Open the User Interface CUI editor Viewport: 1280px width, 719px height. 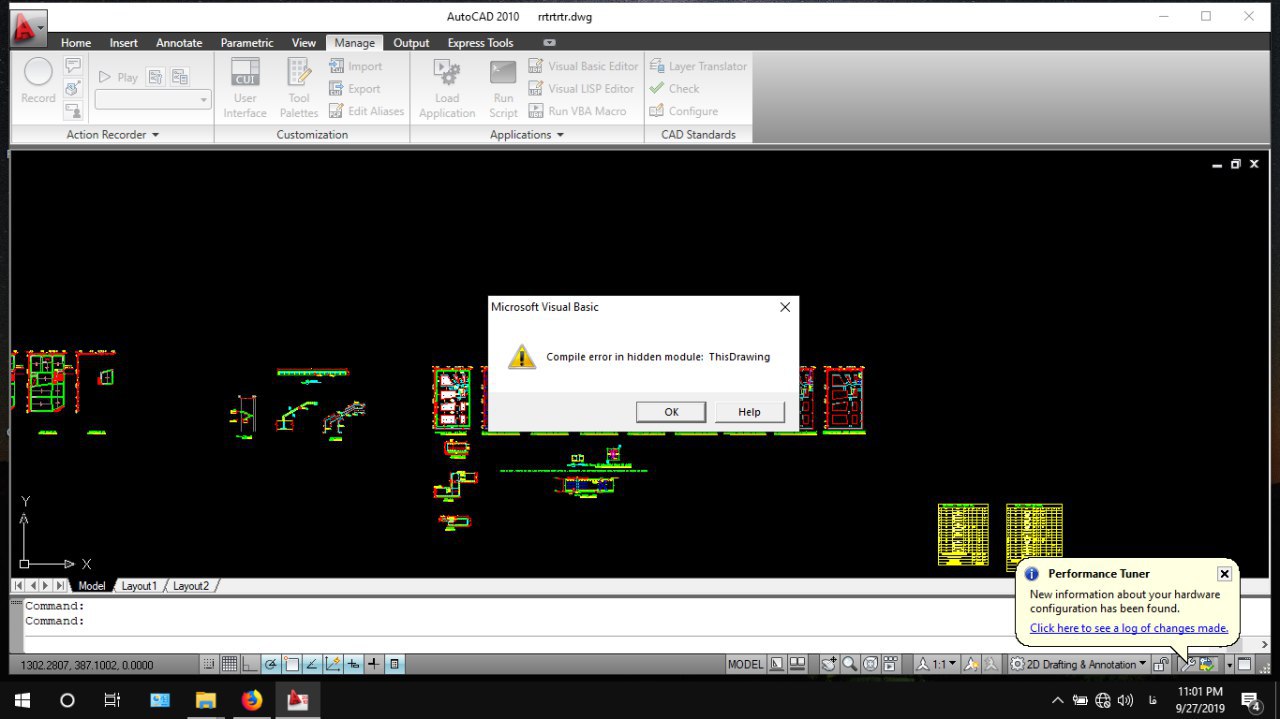click(x=245, y=88)
